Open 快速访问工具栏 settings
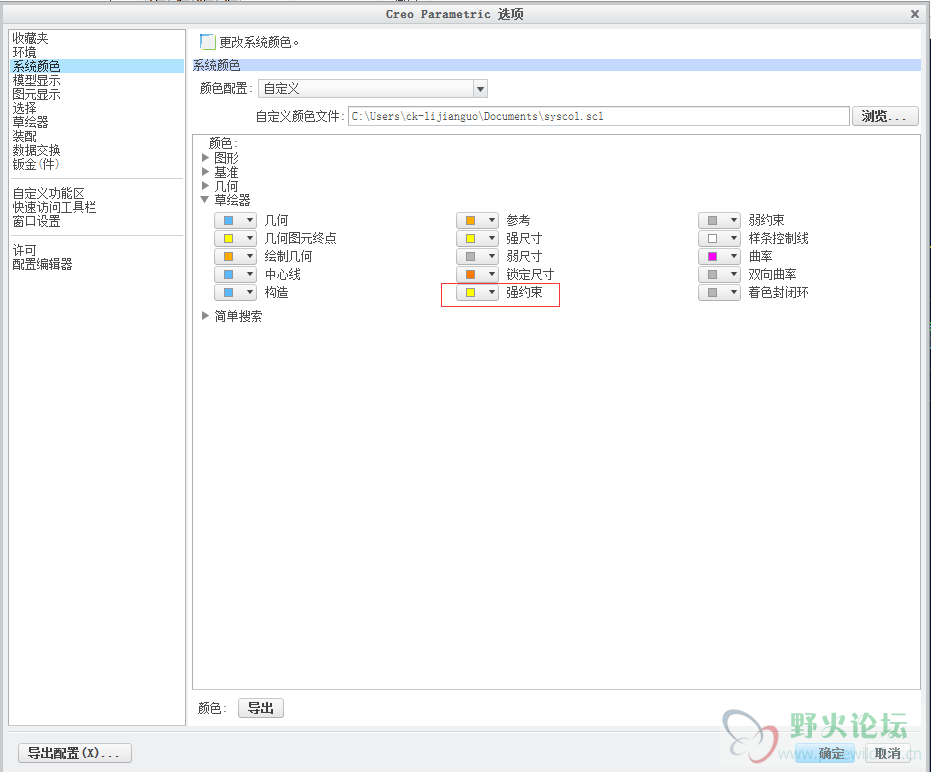The image size is (931, 772). 55,207
